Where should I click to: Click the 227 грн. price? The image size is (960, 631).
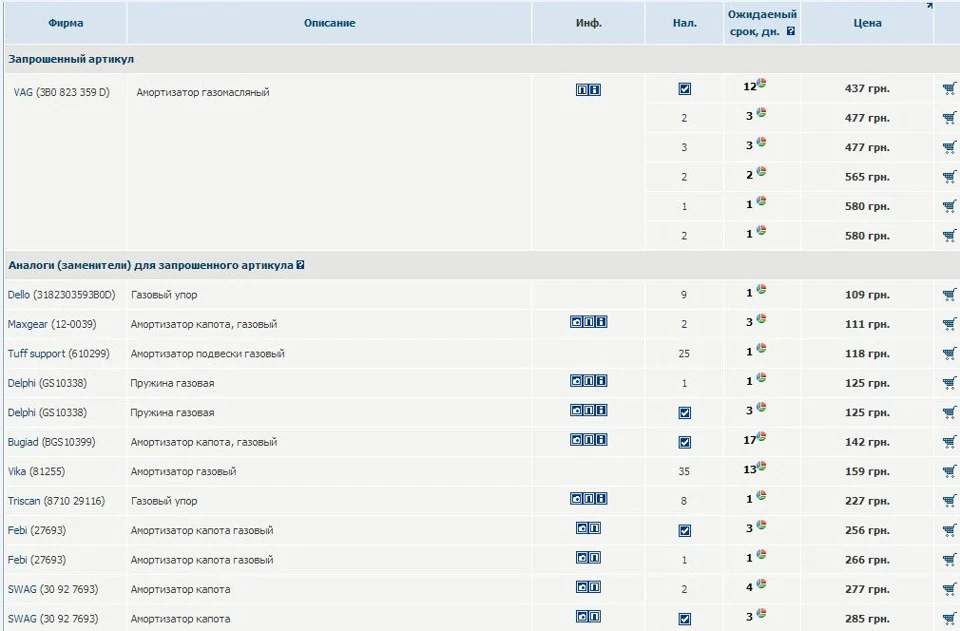coord(867,501)
